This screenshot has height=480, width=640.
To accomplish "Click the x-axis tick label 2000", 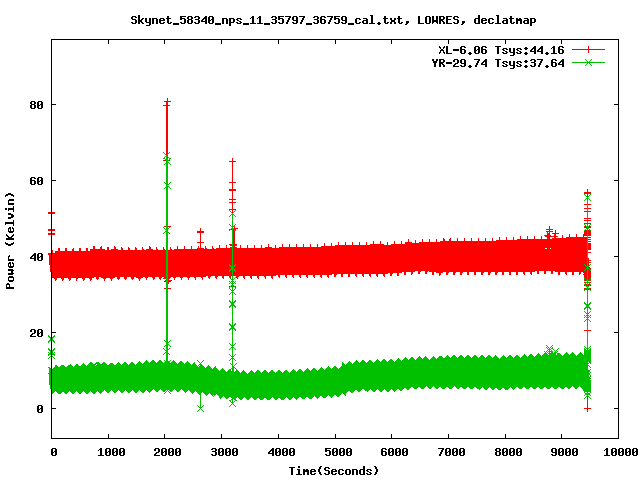I will click(167, 452).
